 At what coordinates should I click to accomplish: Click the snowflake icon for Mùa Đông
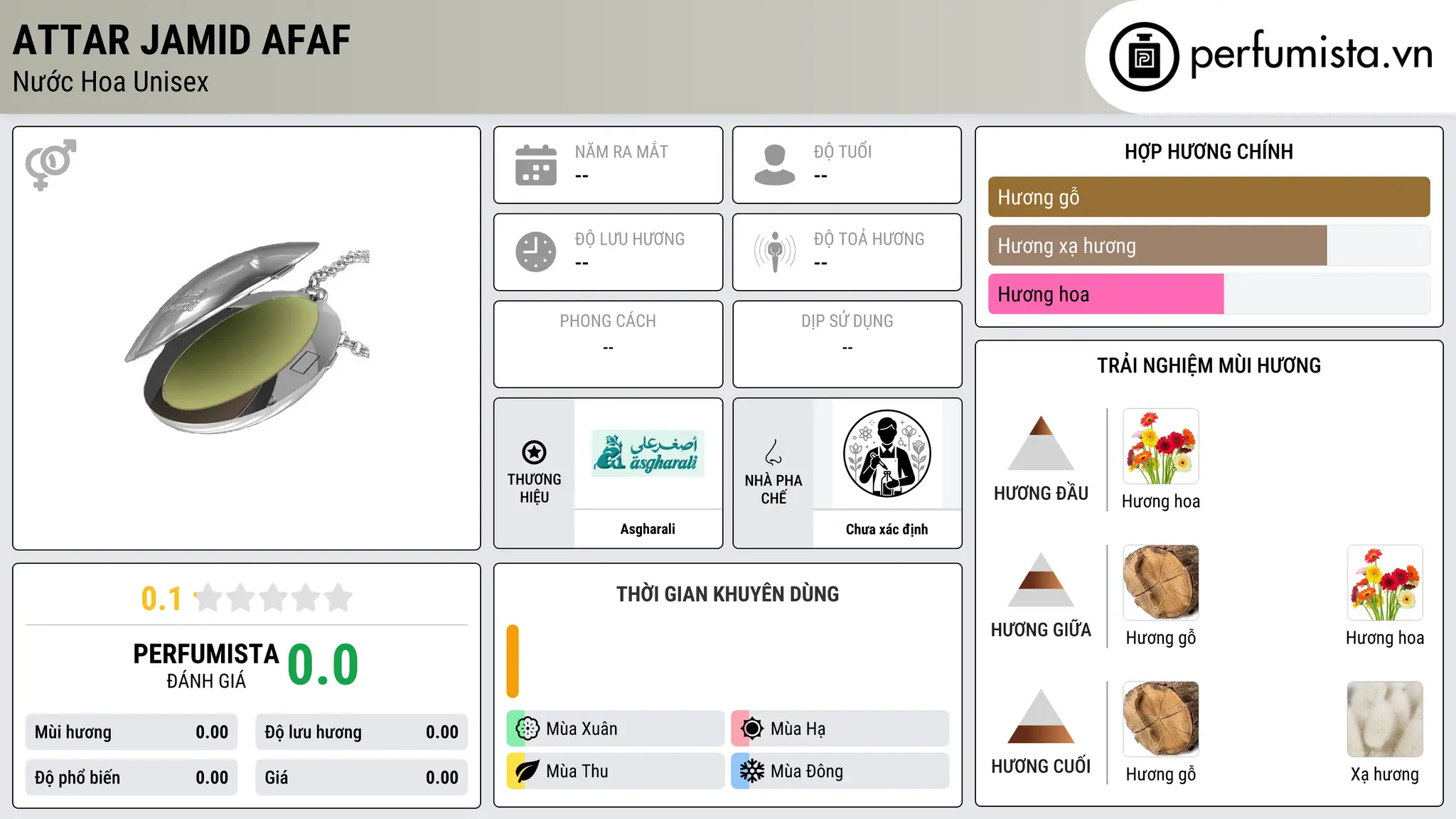tap(751, 771)
